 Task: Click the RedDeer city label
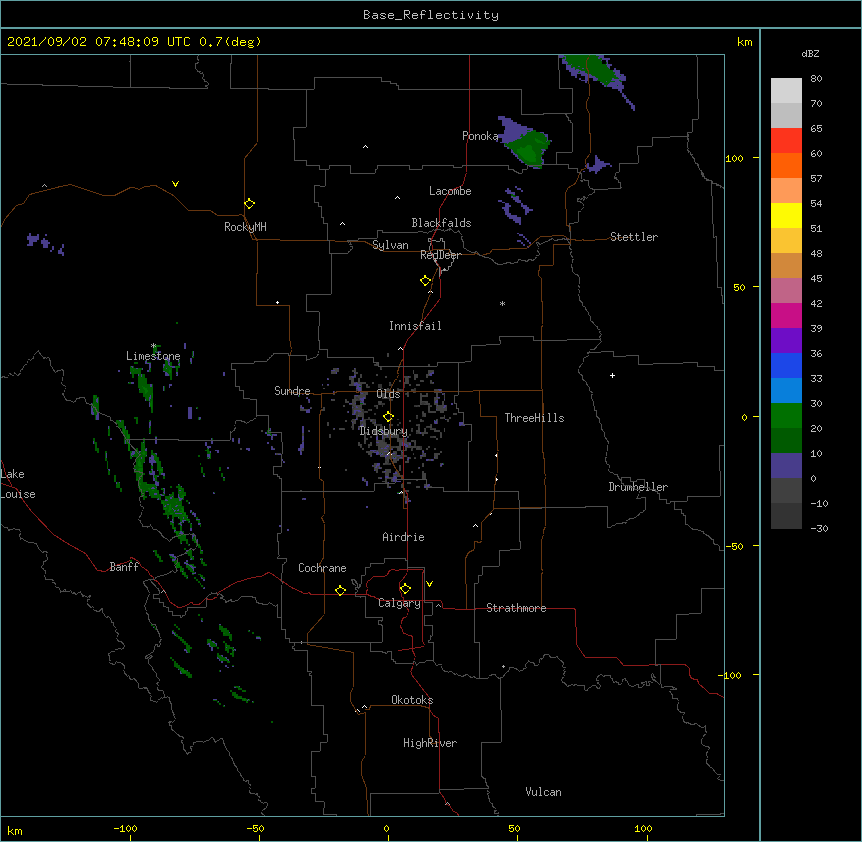point(440,255)
